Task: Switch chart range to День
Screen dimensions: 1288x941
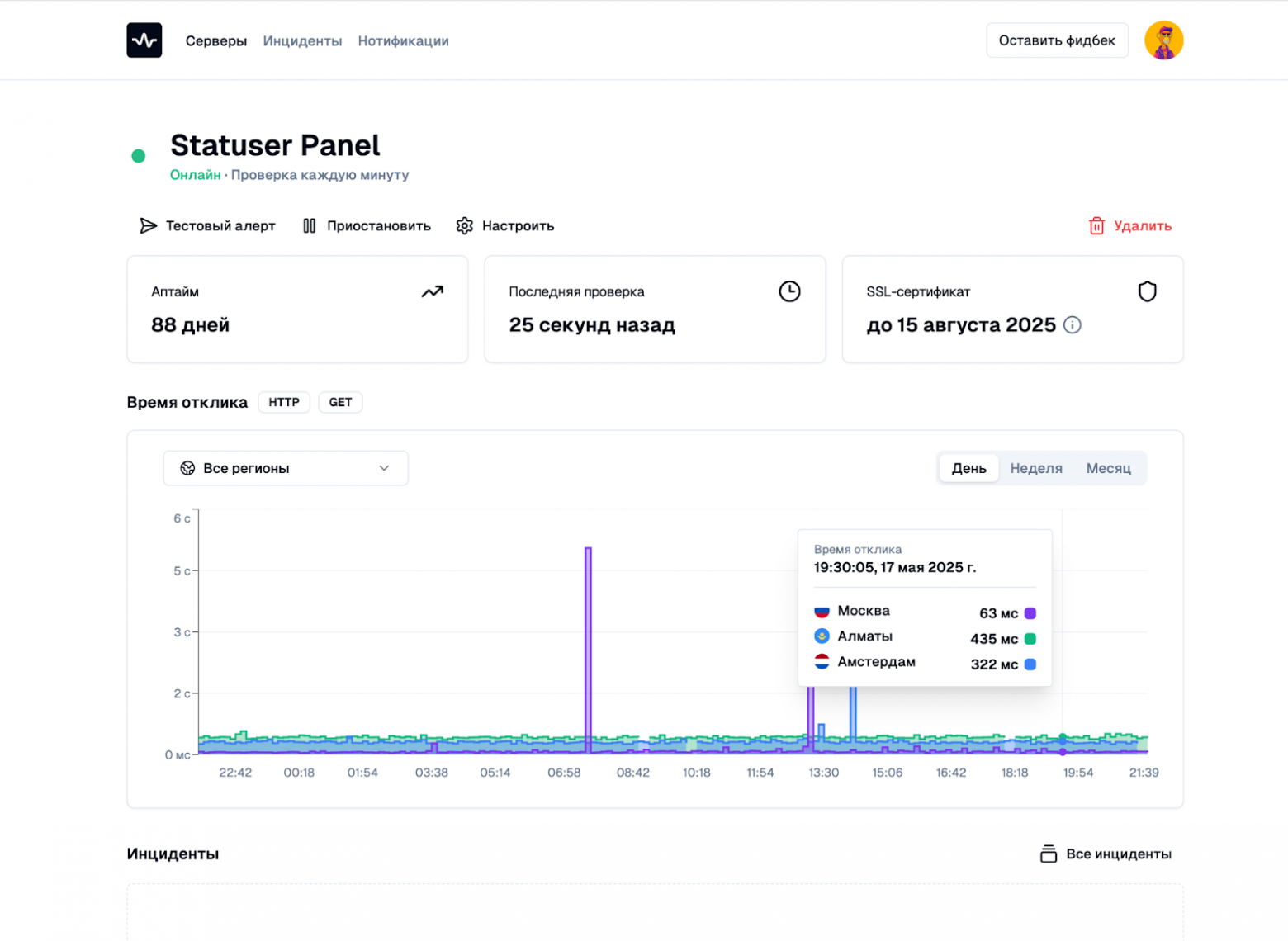Action: 968,468
